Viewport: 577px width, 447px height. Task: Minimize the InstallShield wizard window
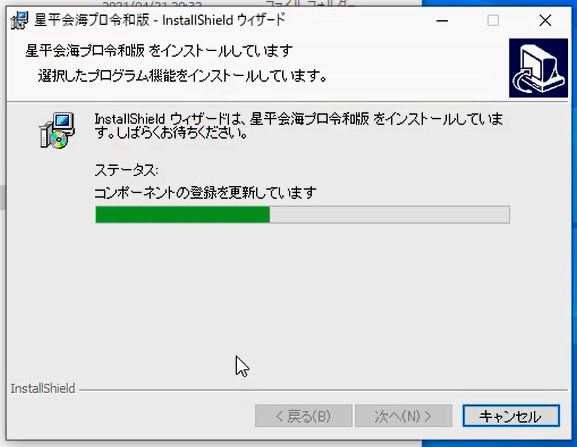(x=442, y=20)
